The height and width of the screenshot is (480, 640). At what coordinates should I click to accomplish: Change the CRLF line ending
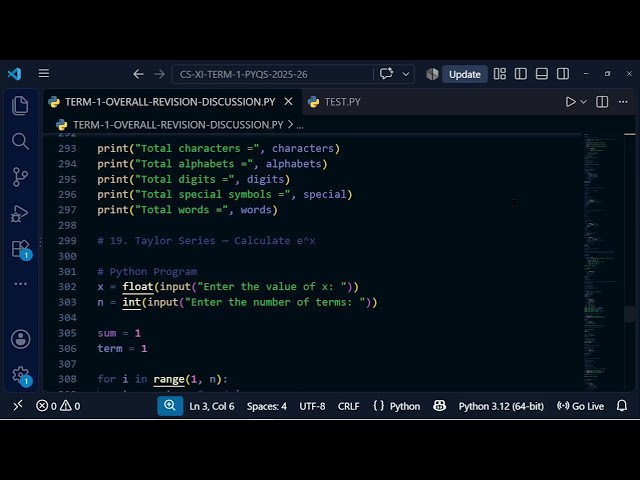(349, 406)
